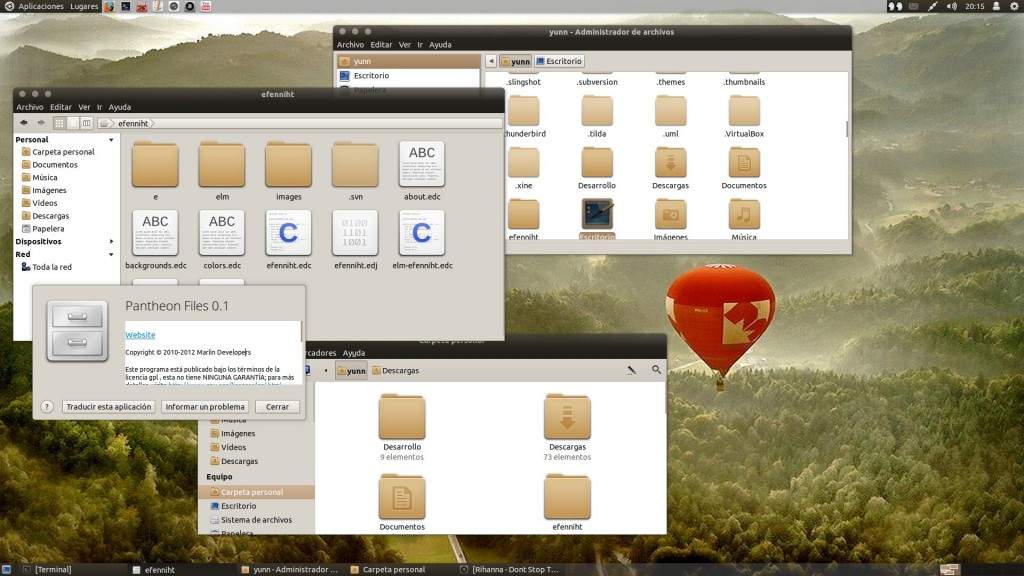Screen dimensions: 1024x576
Task: Switch to column view in efenniht window
Action: [x=87, y=123]
